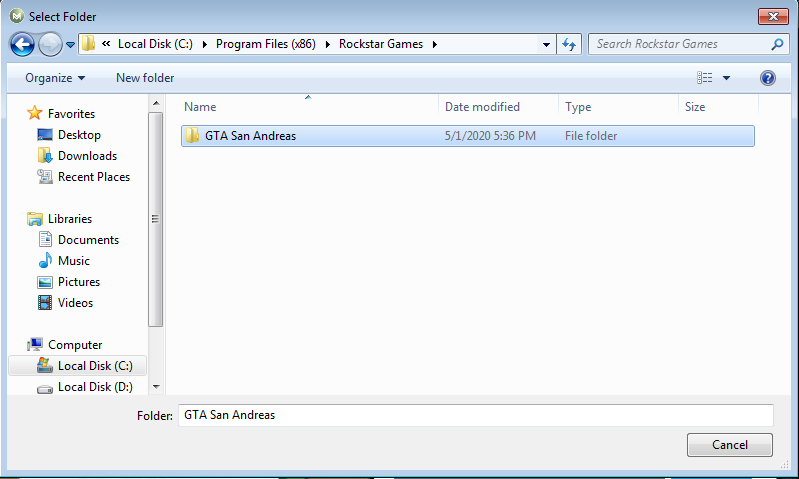The height and width of the screenshot is (479, 799).
Task: Select Favorites in navigation pane
Action: coord(71,114)
